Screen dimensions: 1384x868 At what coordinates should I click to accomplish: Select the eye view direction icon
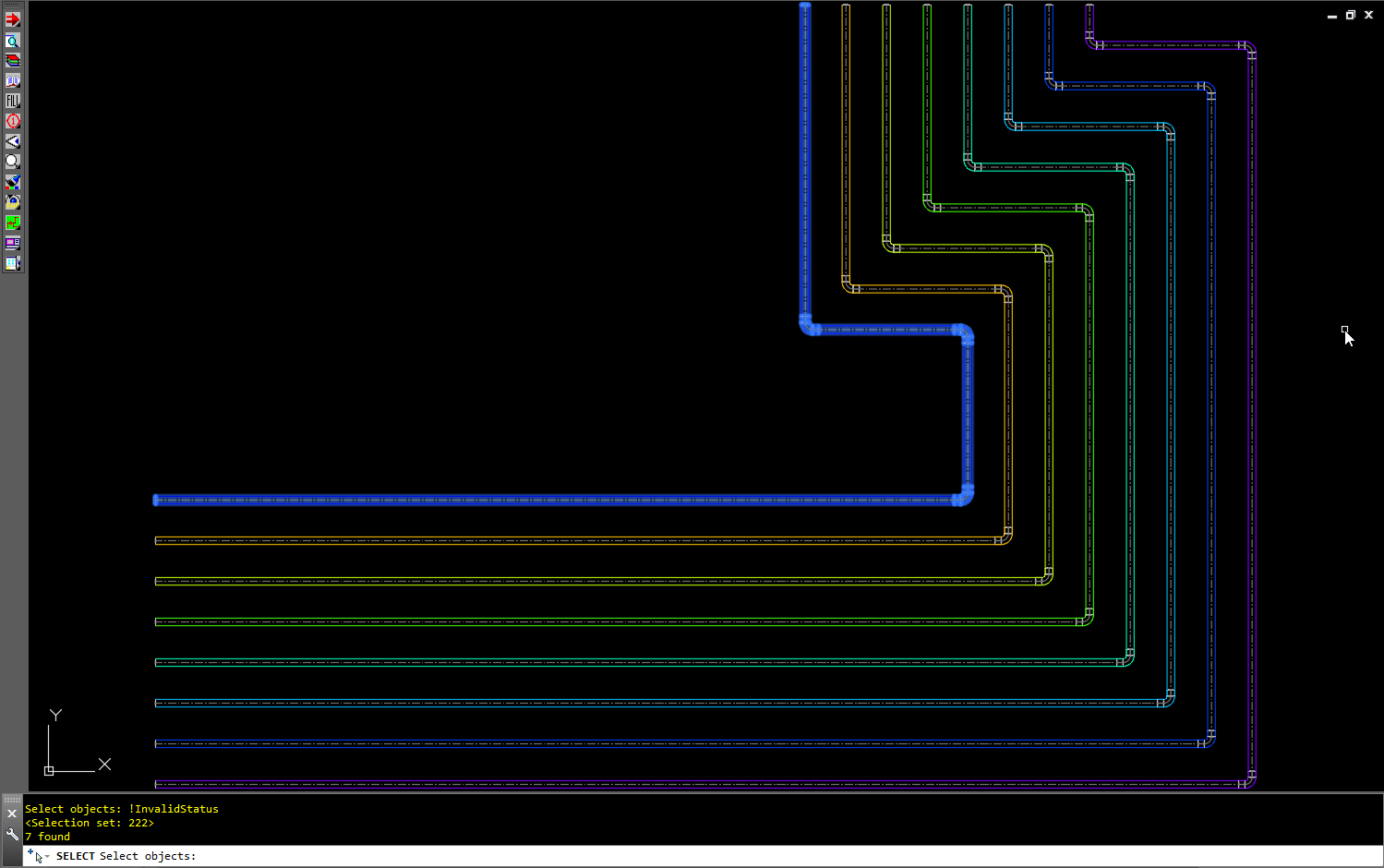[x=13, y=141]
